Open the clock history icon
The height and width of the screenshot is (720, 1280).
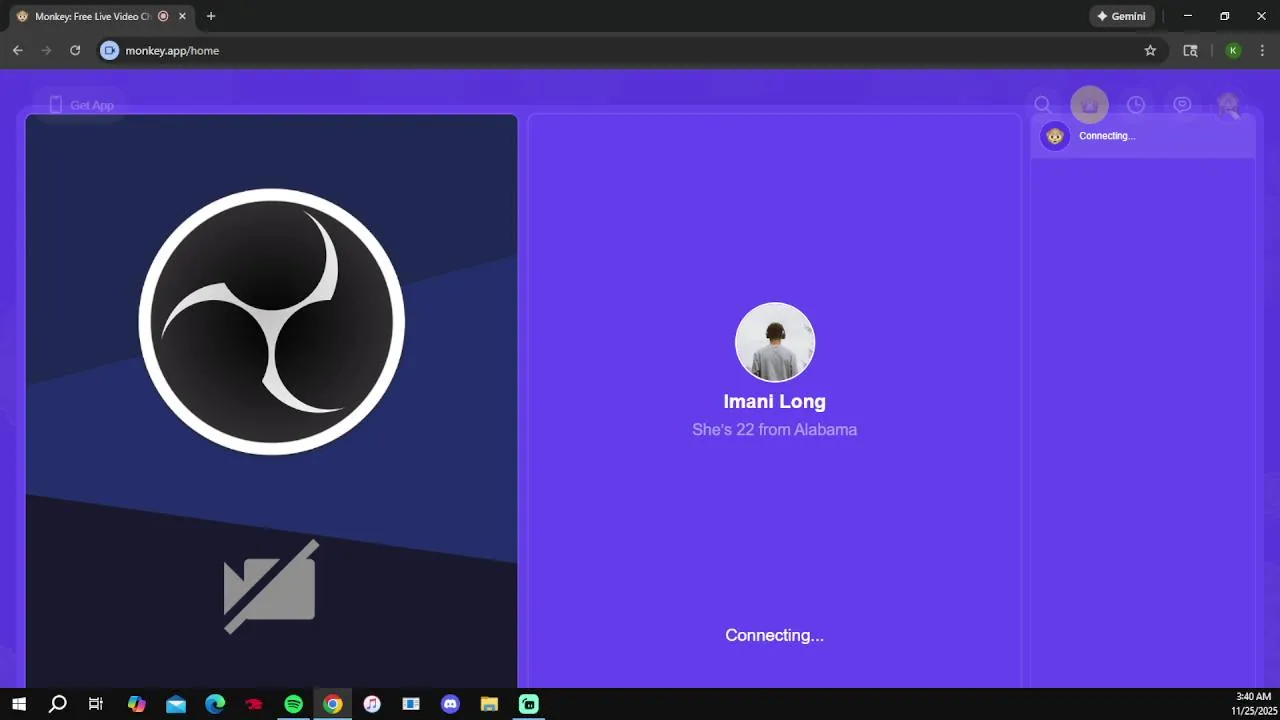(1136, 105)
